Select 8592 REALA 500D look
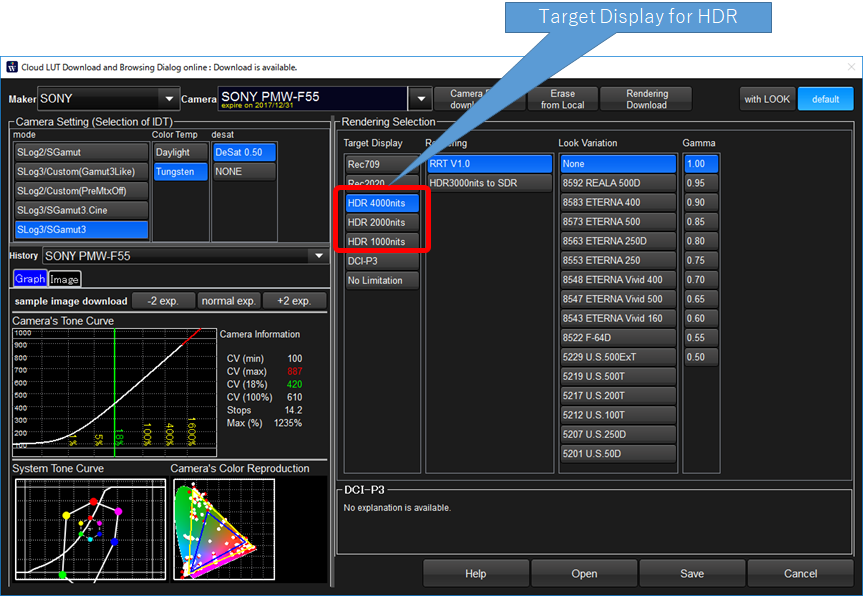Image resolution: width=863 pixels, height=596 pixels. (618, 183)
